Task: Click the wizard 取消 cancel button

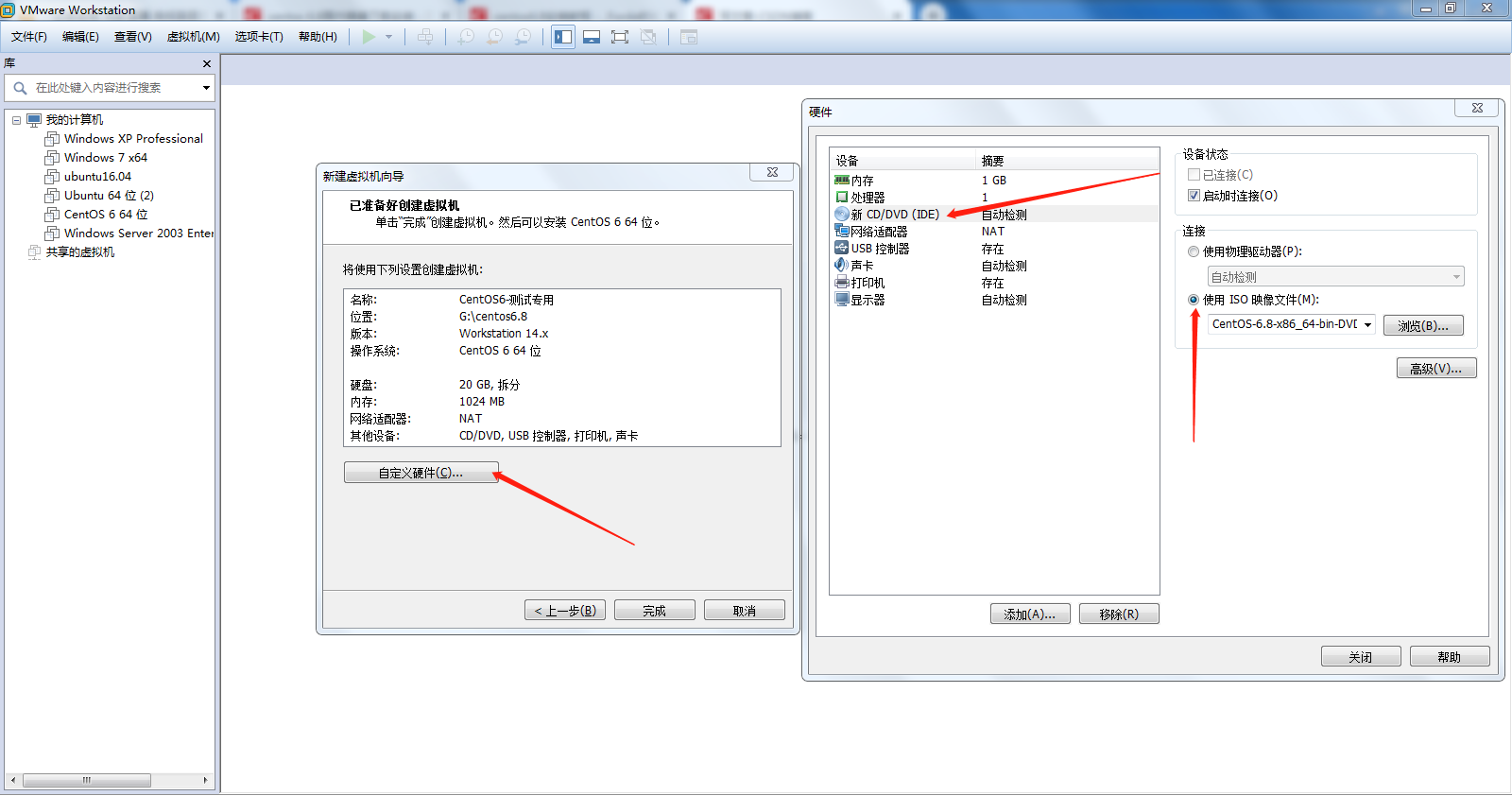Action: tap(744, 611)
